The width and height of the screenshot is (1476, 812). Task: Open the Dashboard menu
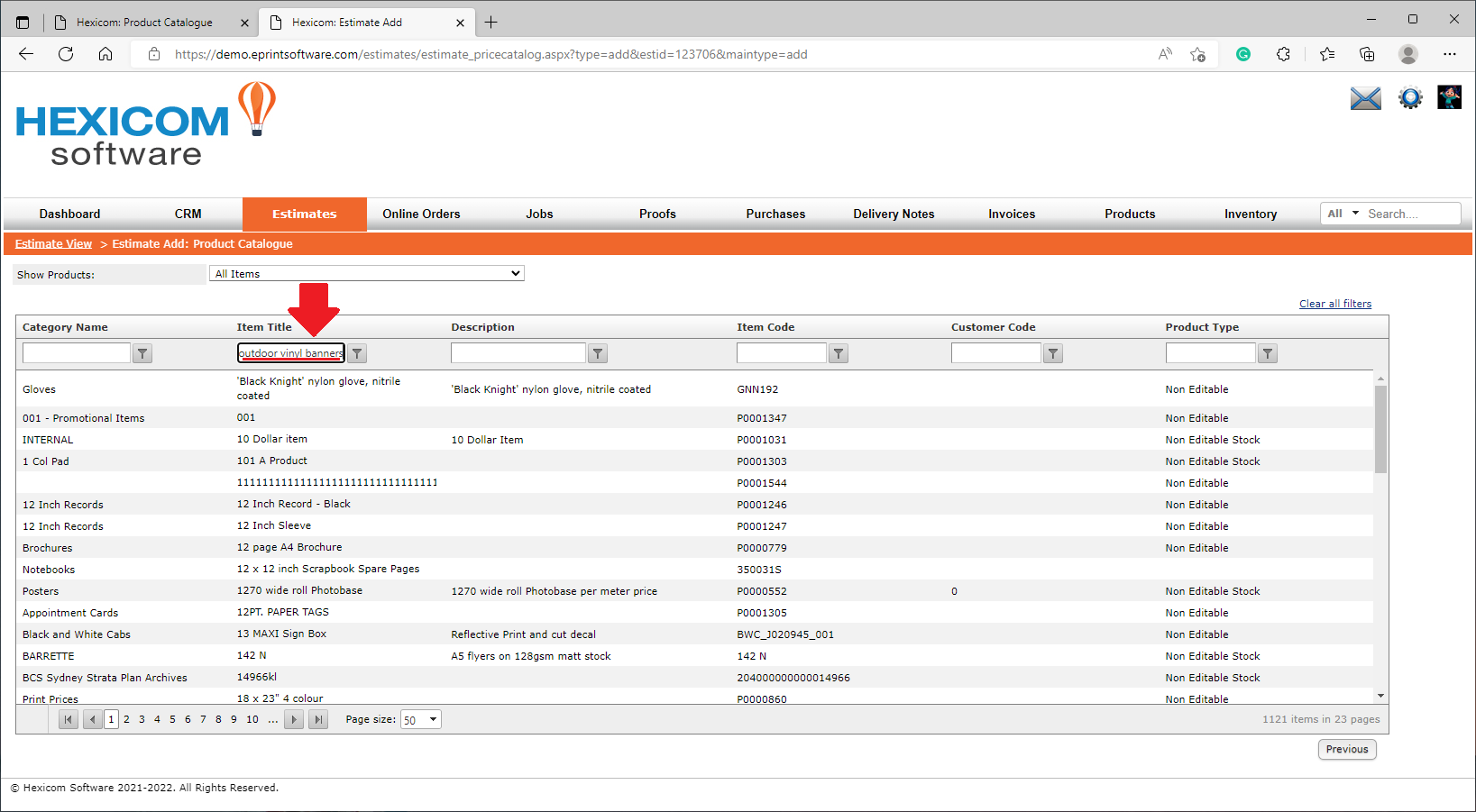(69, 214)
